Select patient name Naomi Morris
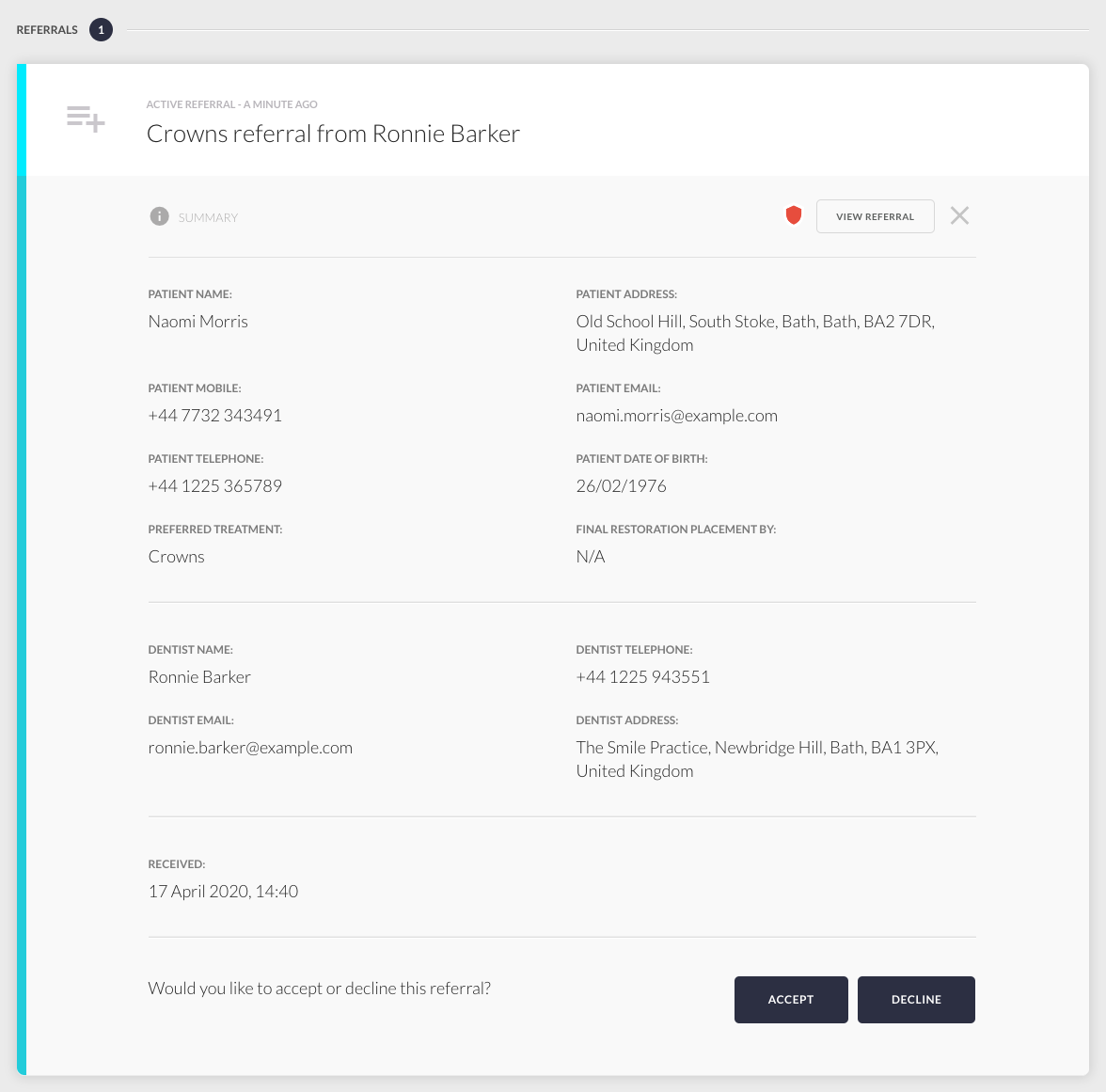Screen dimensions: 1106x1092 click(x=198, y=322)
